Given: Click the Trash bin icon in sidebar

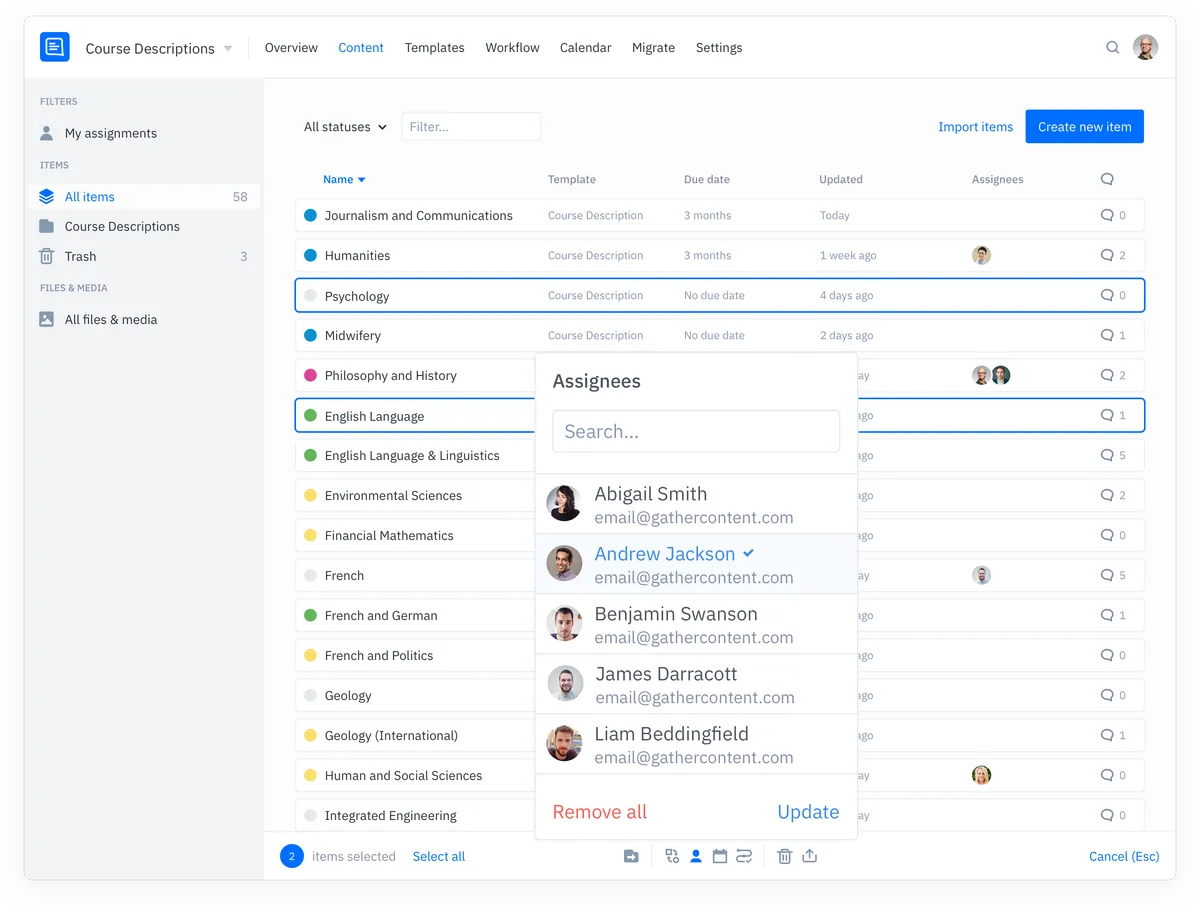Looking at the screenshot, I should 46,256.
